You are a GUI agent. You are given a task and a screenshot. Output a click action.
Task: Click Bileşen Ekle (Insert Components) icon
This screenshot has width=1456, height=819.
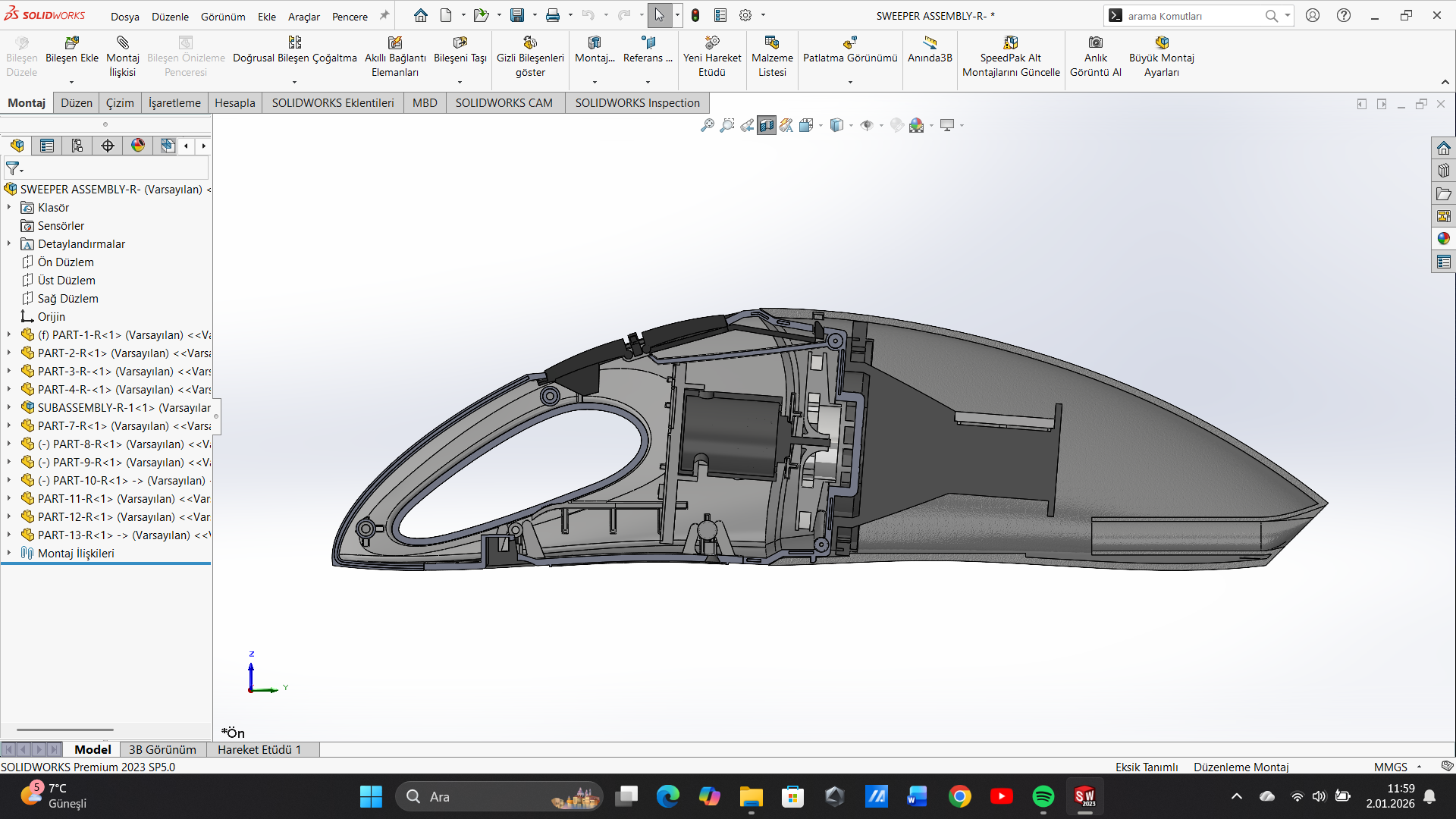tap(72, 43)
